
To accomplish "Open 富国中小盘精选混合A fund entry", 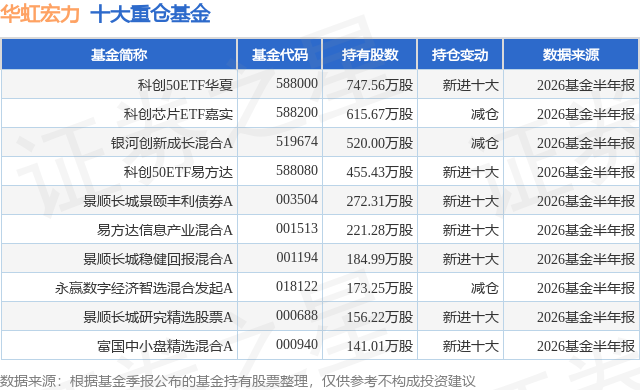I will click(165, 346).
